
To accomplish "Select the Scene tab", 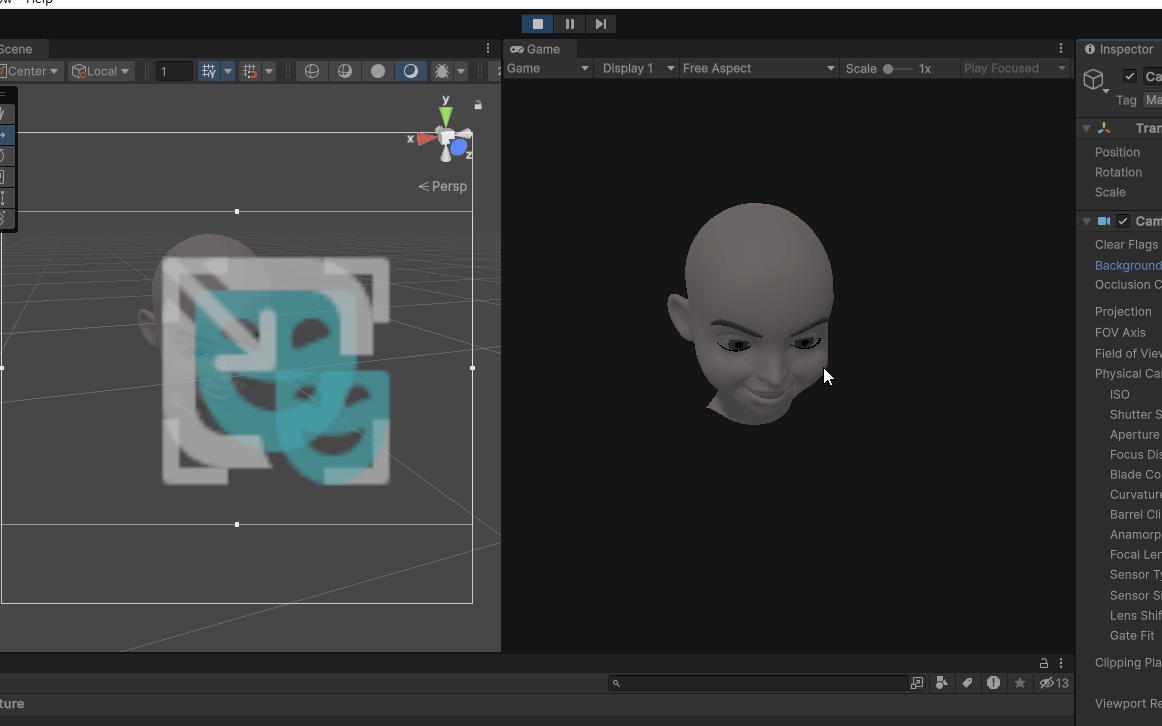I will point(16,49).
